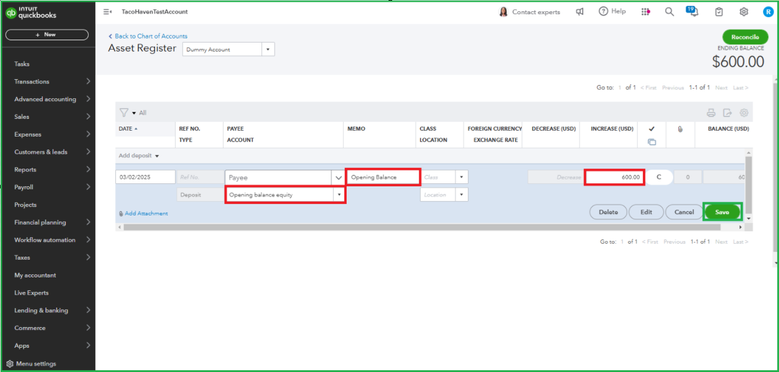Go Back to Chart of Accounts
The height and width of the screenshot is (372, 779).
tap(148, 36)
